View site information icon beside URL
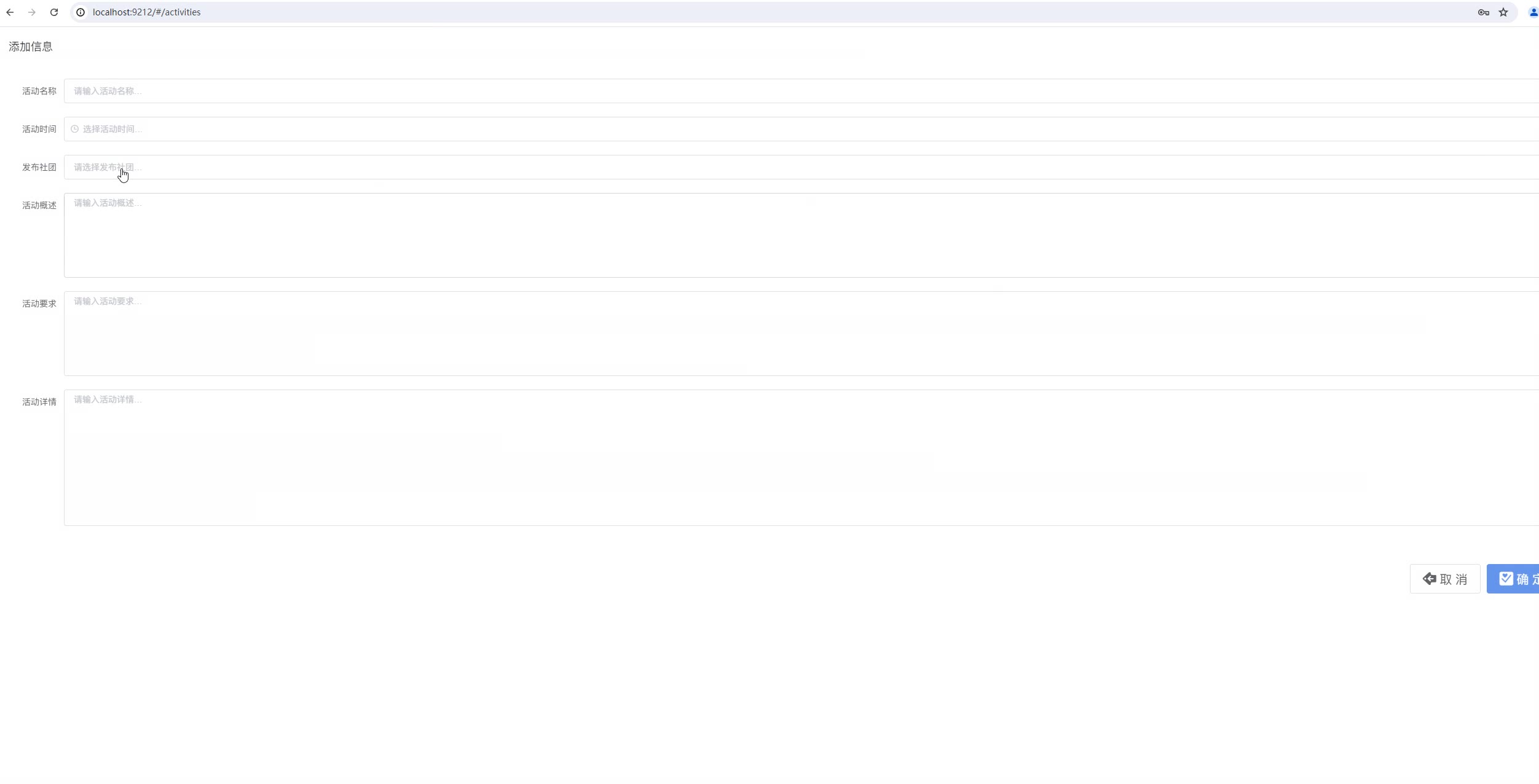This screenshot has width=1539, height=784. 81,12
